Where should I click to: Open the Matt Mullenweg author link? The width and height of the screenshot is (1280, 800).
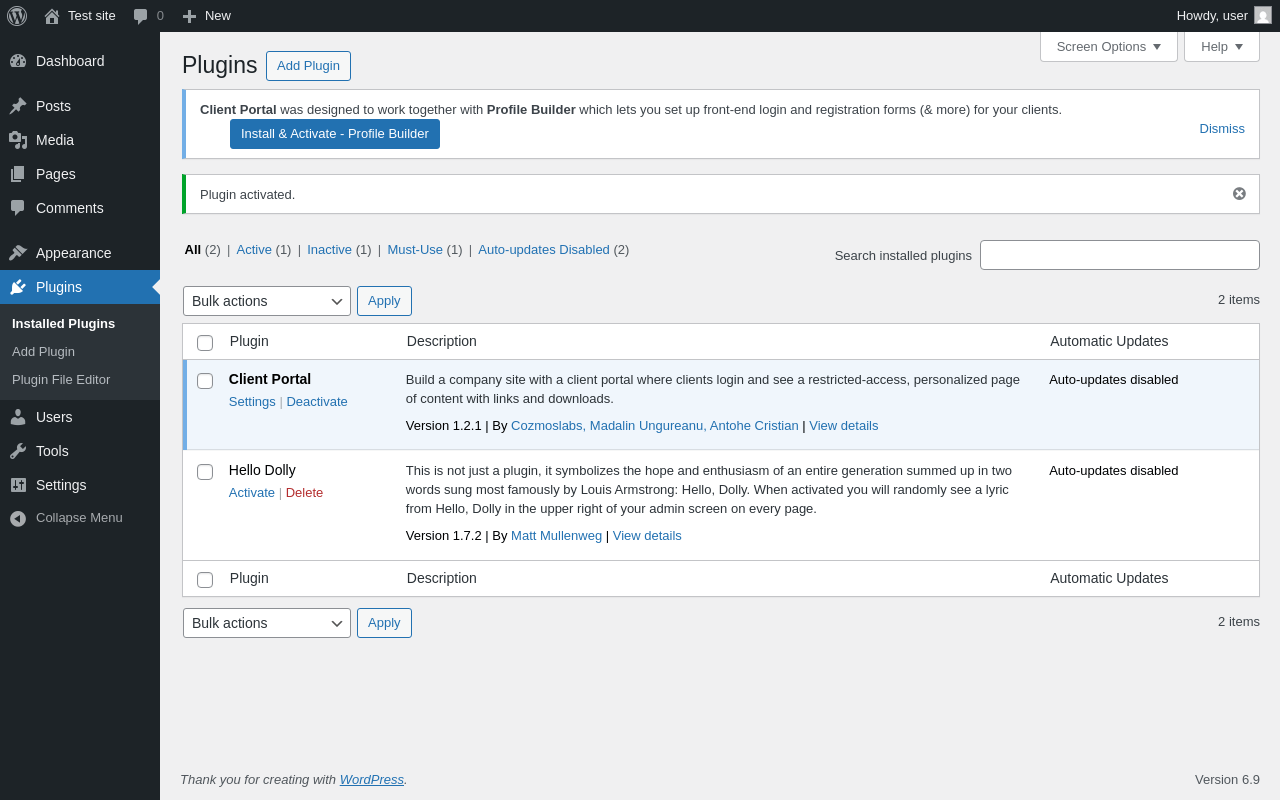coord(556,536)
